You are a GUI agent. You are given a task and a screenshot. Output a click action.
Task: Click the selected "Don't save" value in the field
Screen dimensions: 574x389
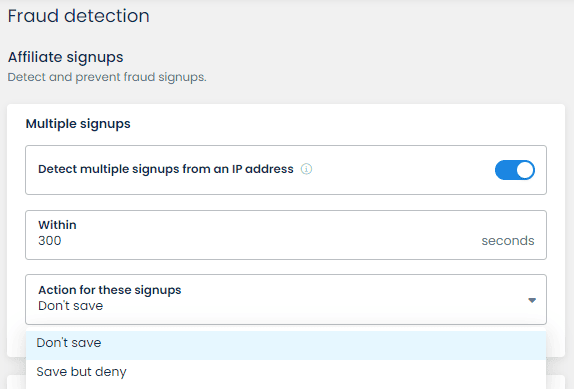(71, 306)
